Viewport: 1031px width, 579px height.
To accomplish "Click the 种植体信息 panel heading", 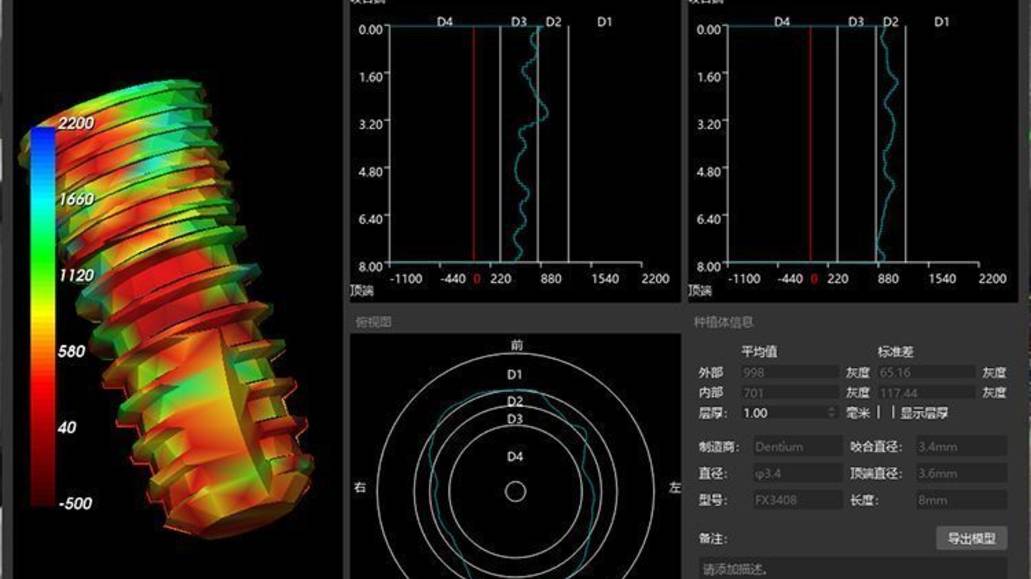I will click(x=723, y=322).
